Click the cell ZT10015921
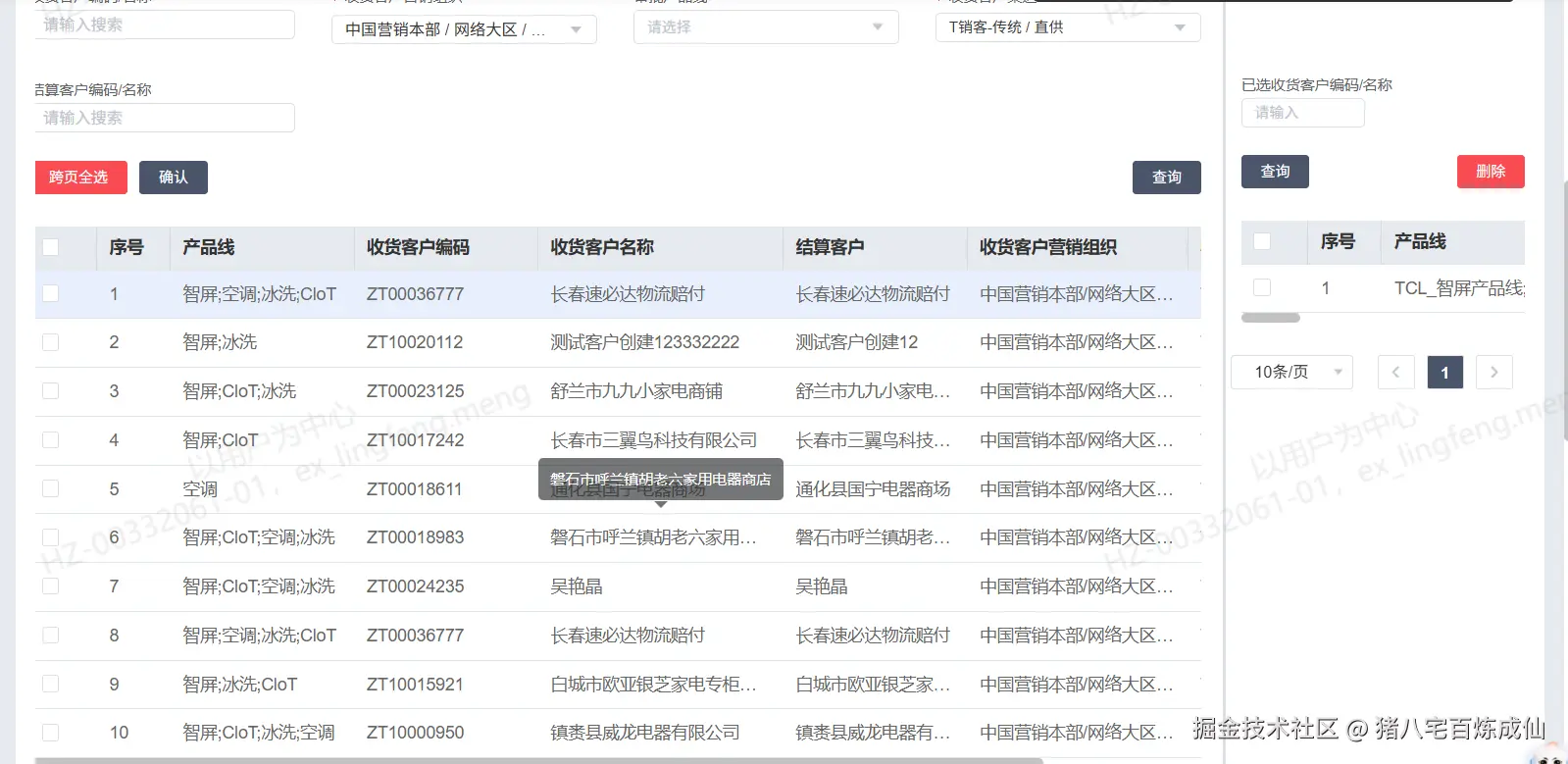The width and height of the screenshot is (1568, 764). [x=415, y=685]
